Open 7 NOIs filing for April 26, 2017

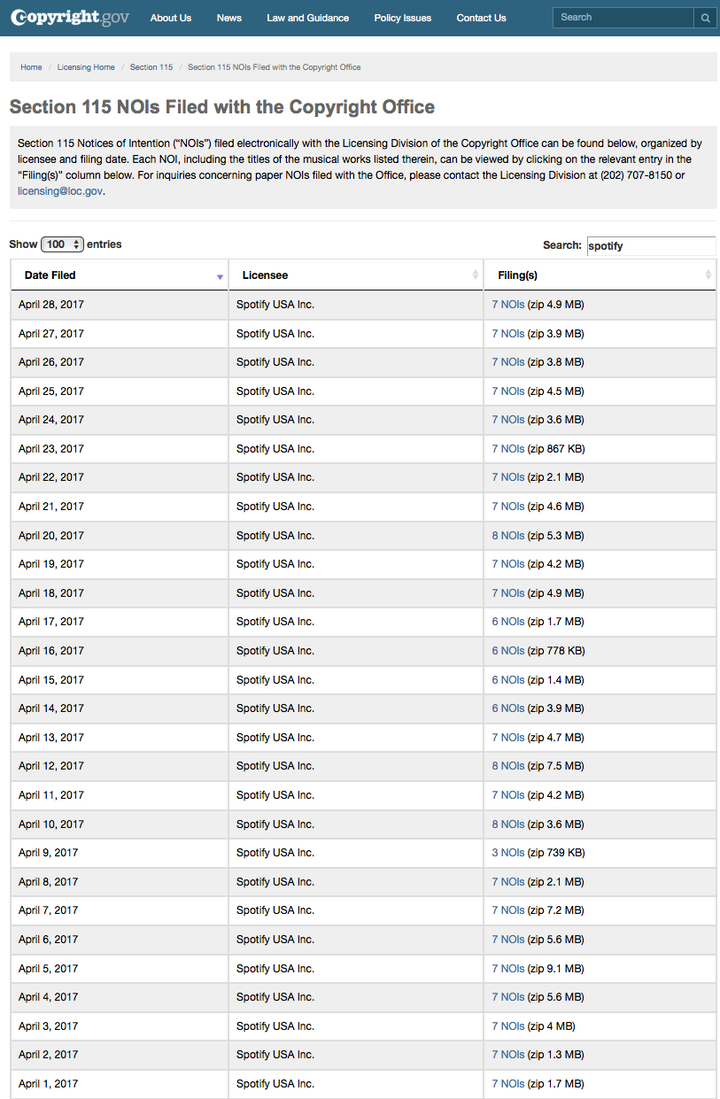(508, 362)
